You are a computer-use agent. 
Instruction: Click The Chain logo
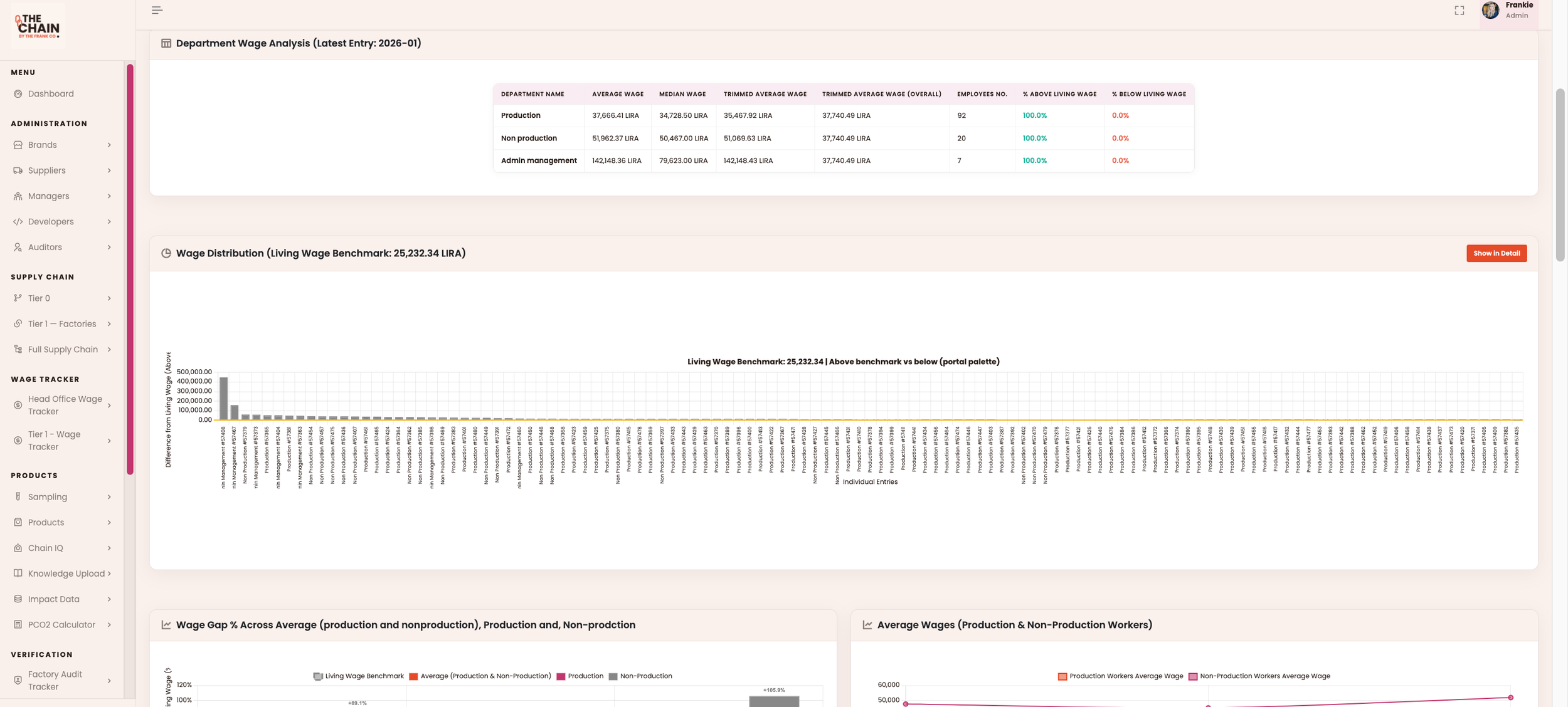38,26
